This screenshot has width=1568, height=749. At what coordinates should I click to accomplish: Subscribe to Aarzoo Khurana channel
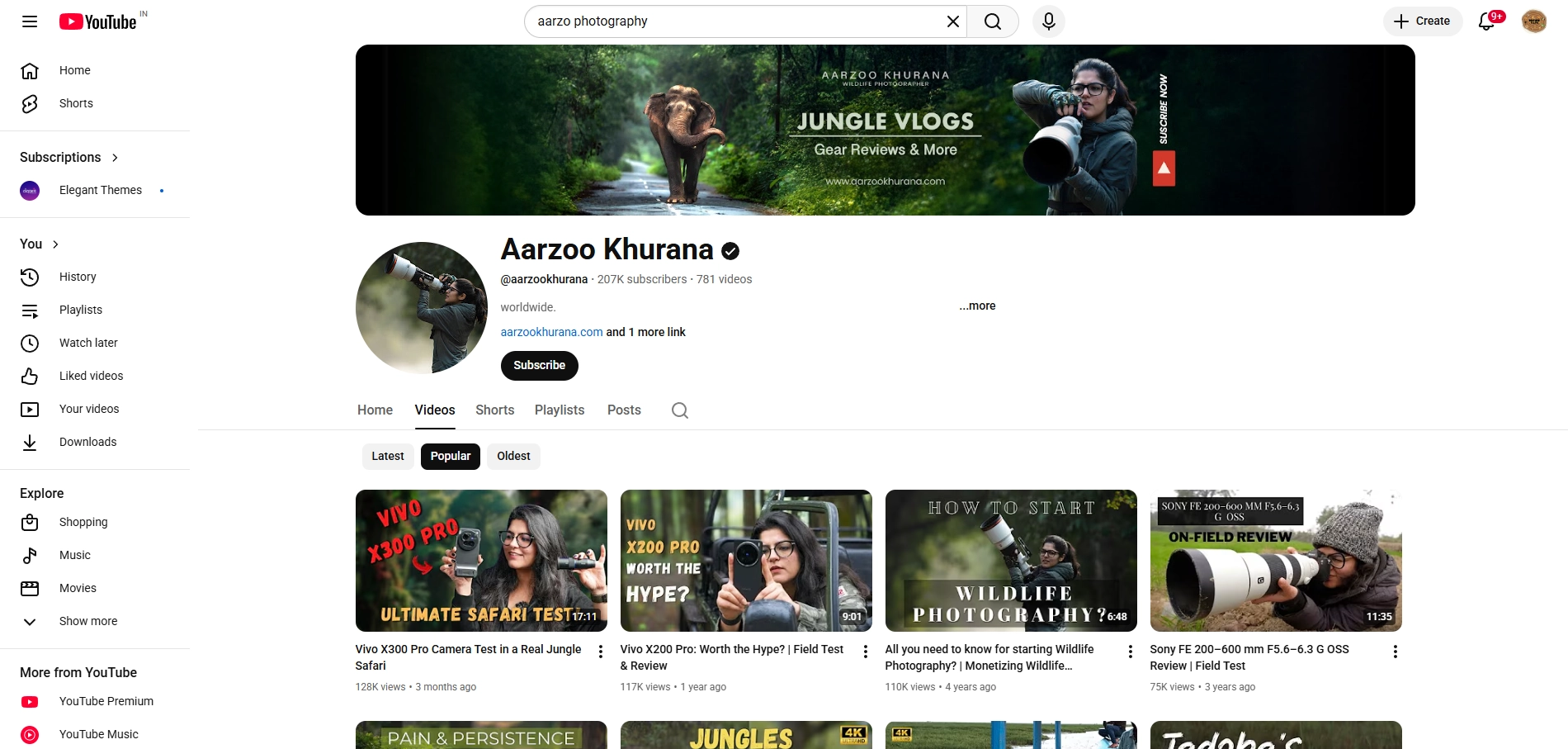coord(539,365)
